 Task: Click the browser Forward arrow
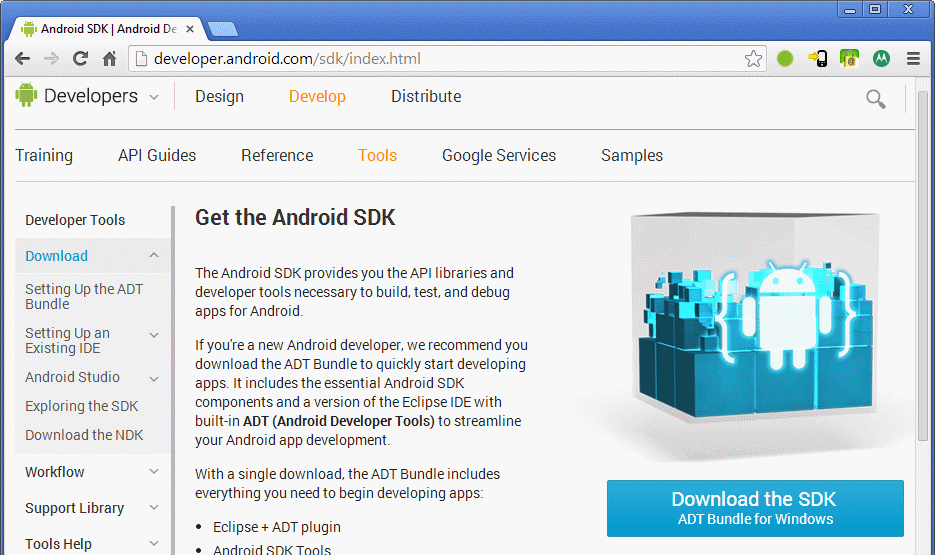tap(51, 58)
